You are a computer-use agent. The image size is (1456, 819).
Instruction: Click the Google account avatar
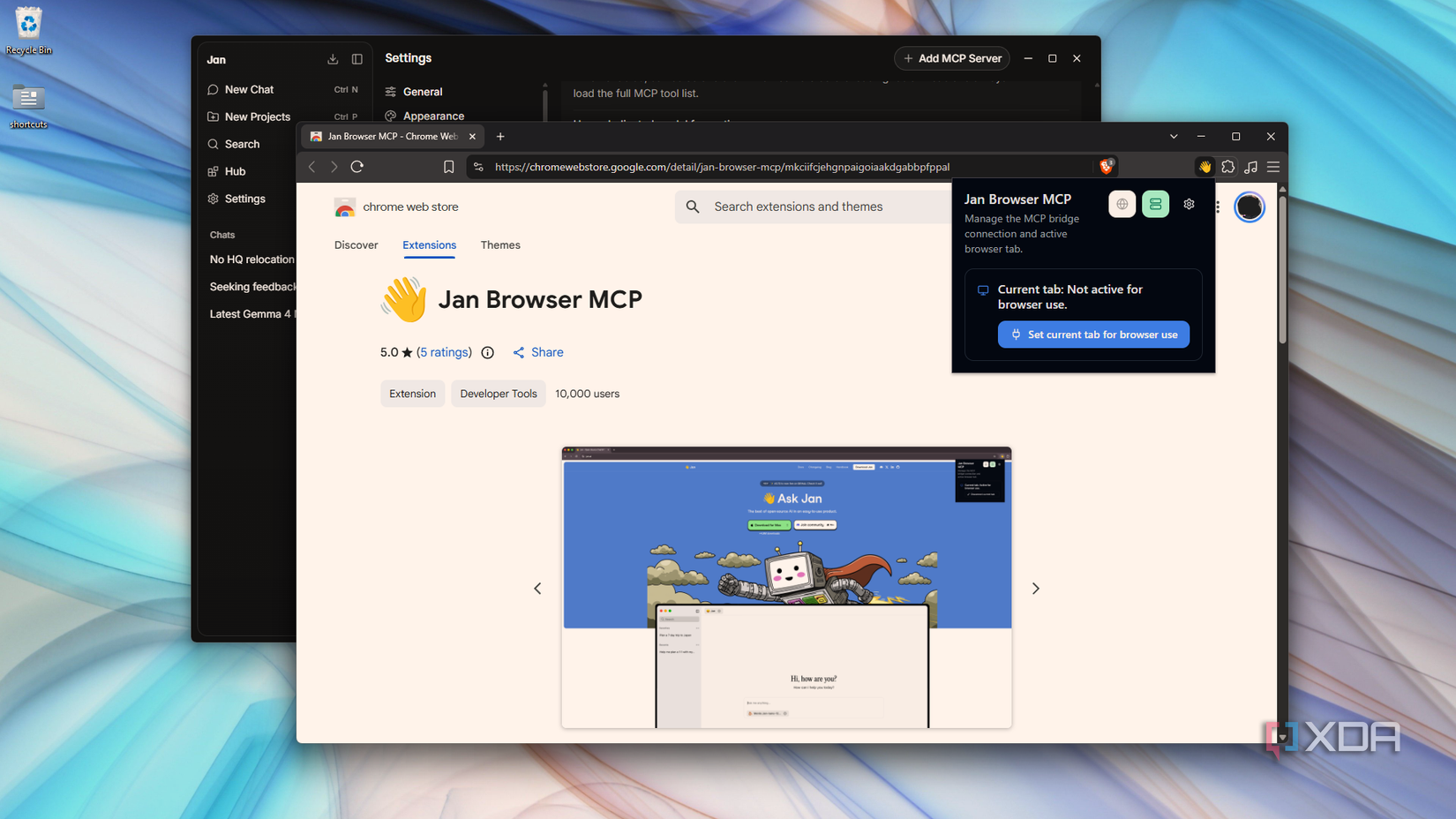[x=1249, y=207]
